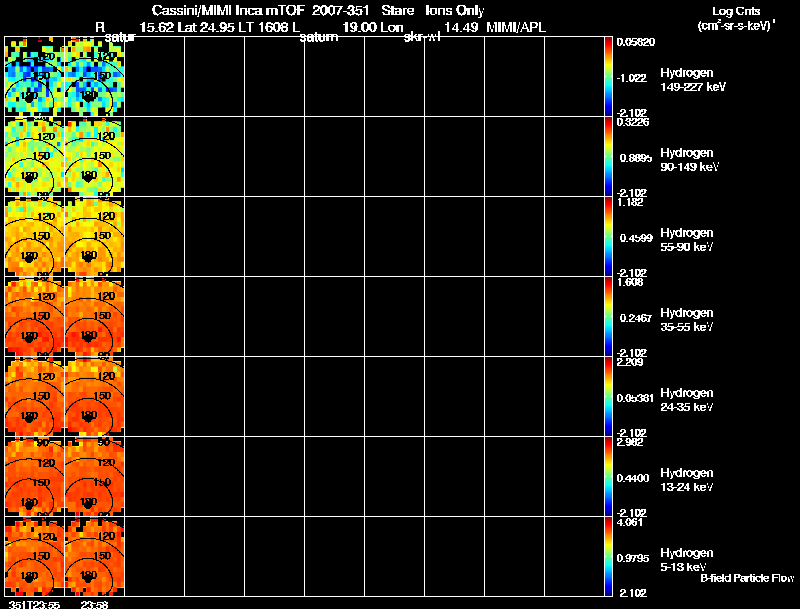
Task: Open the Hydrogen 5-13 keV image at 23:58
Action: coord(94,556)
